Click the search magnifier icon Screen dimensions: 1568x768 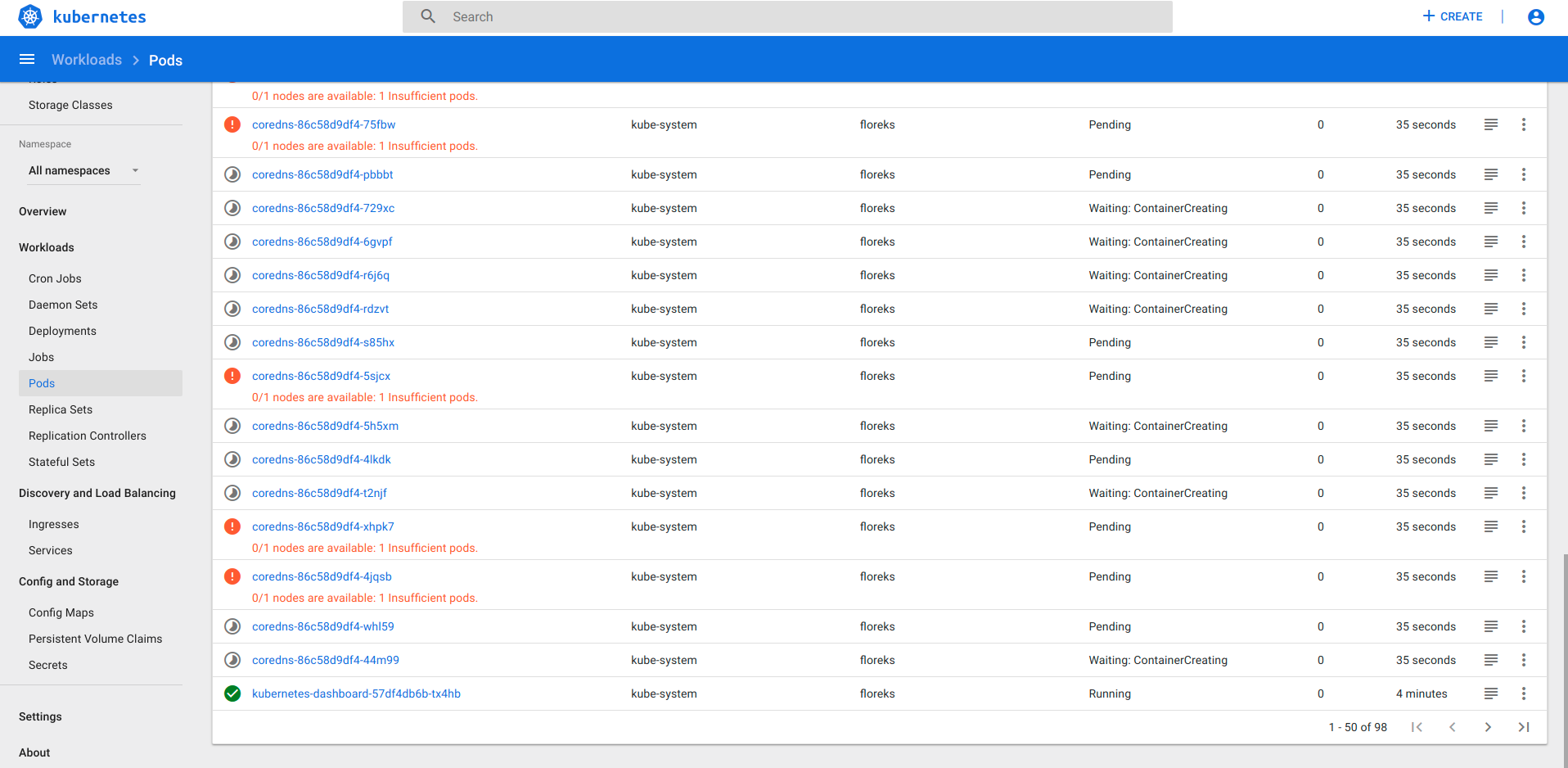427,16
